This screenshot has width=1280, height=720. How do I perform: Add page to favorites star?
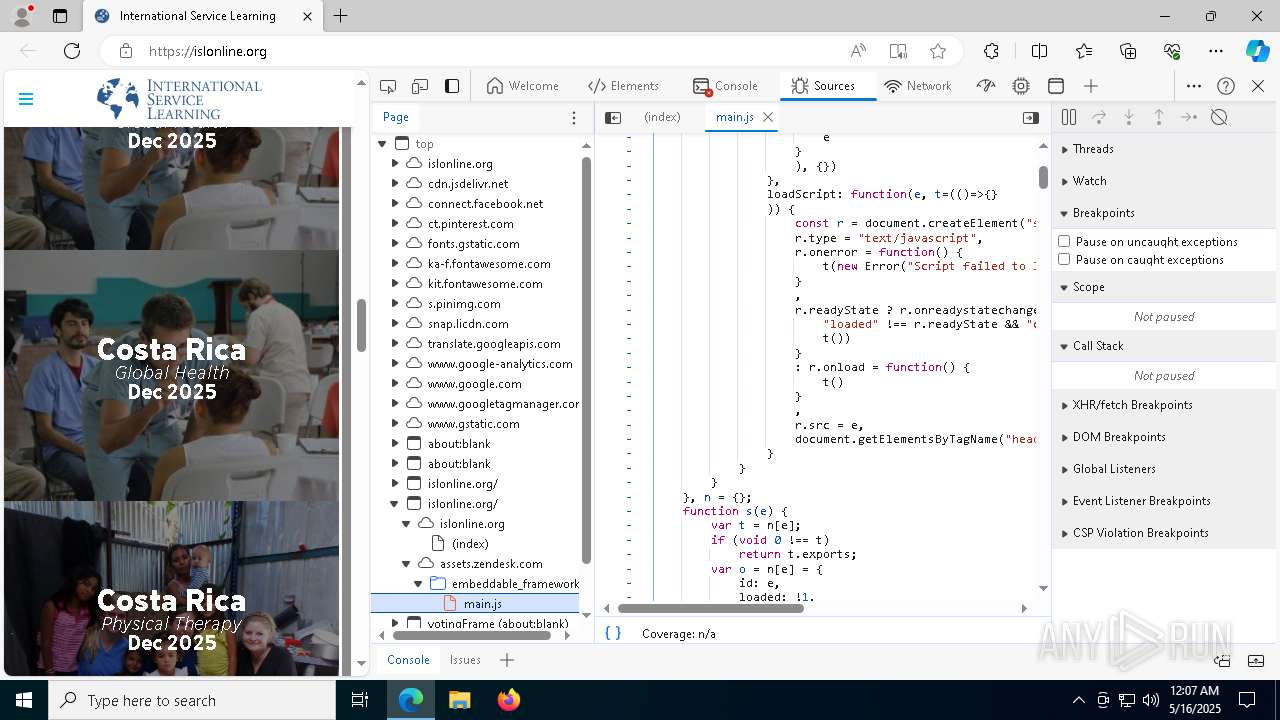point(938,51)
